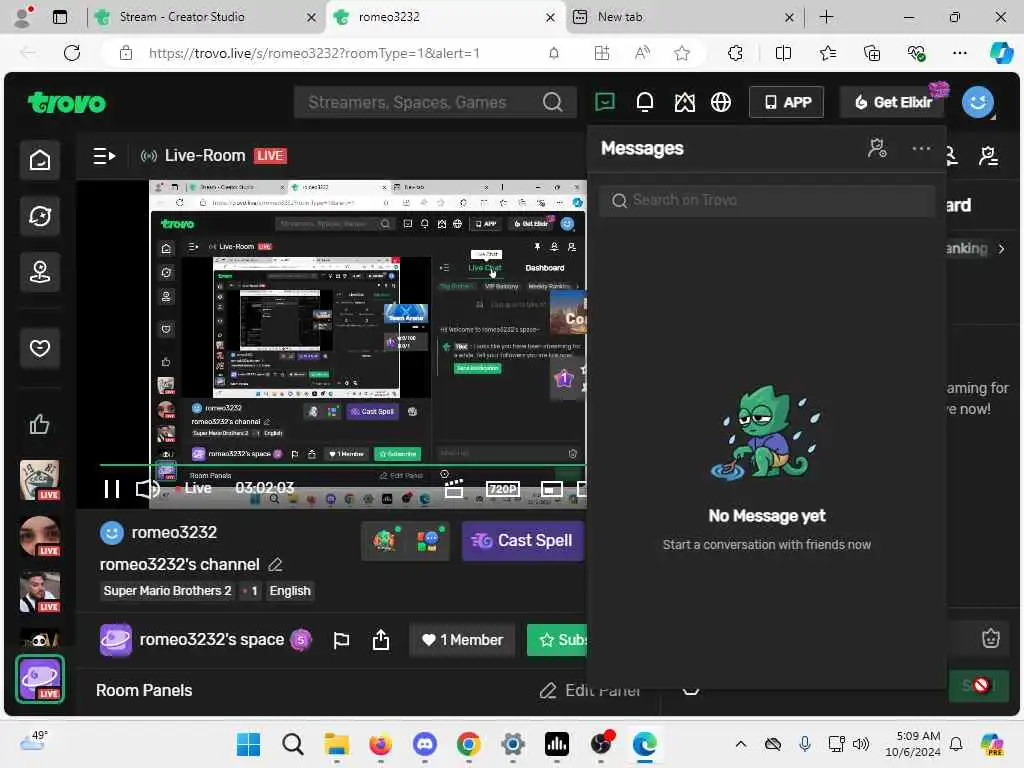Open the Messages chat icon in header

[x=605, y=102]
